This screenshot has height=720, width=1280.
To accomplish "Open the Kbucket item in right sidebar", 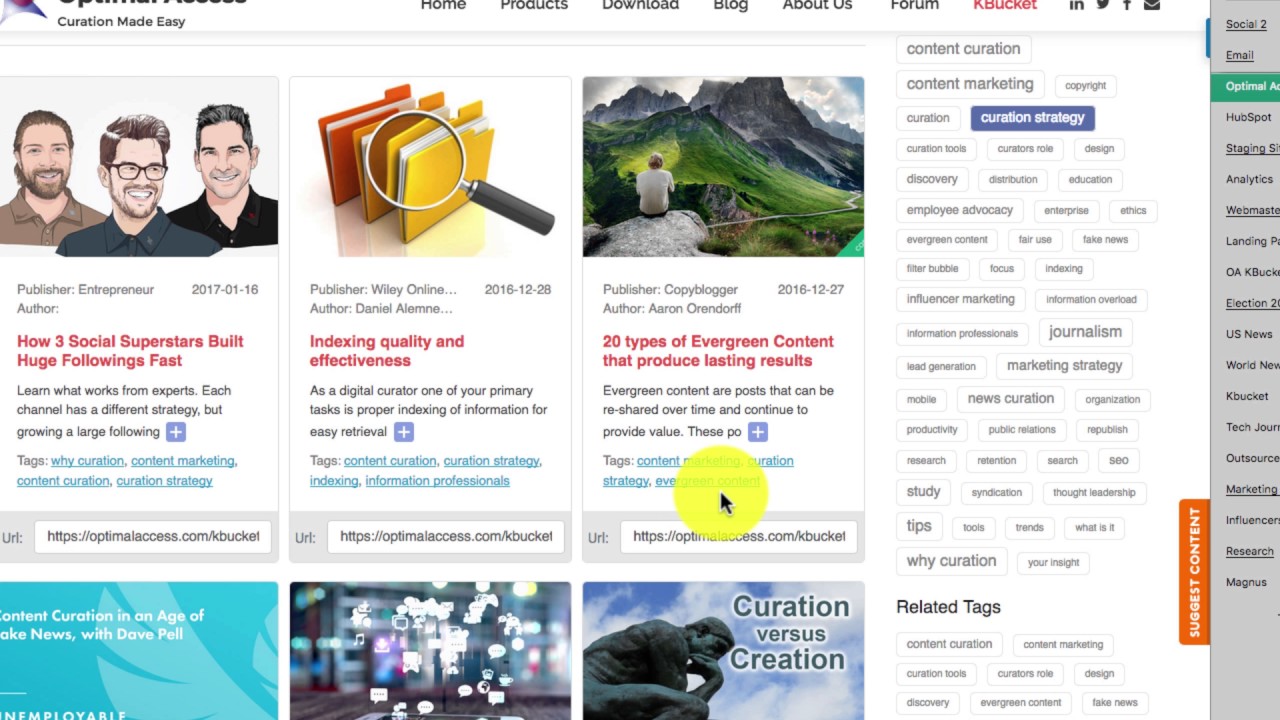I will pyautogui.click(x=1247, y=397).
